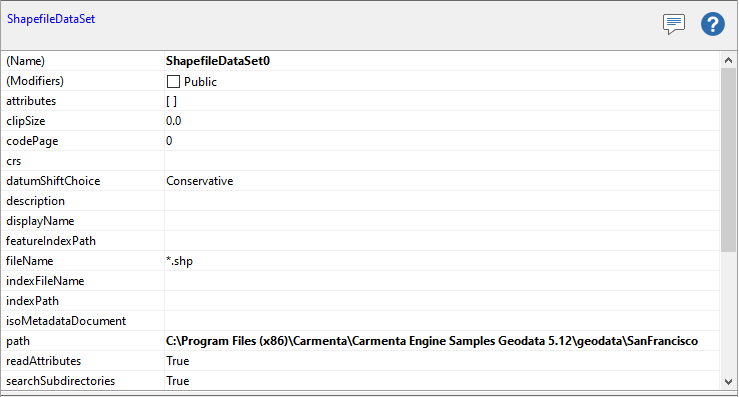This screenshot has height=397, width=739.
Task: Toggle the Public modifier checkbox
Action: click(173, 82)
